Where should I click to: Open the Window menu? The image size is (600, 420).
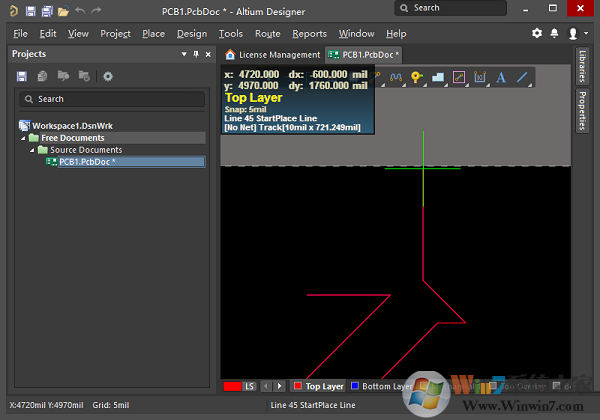[x=356, y=34]
